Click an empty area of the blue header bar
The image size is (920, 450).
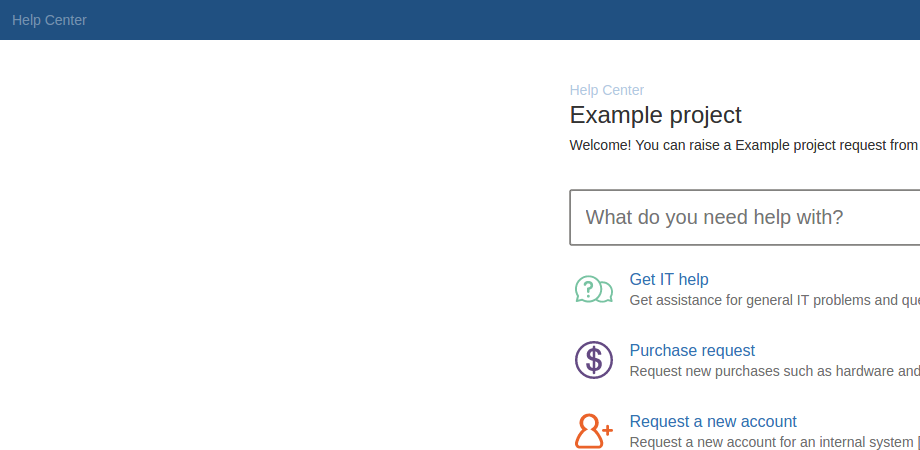point(469,20)
